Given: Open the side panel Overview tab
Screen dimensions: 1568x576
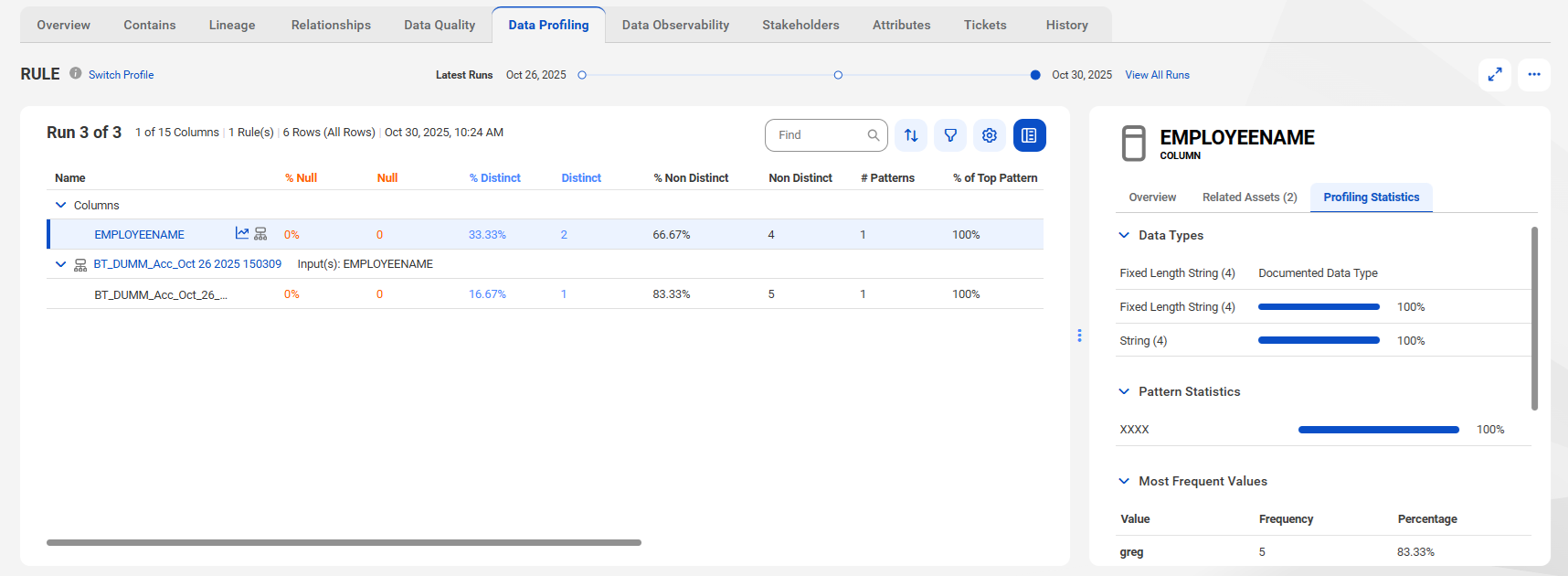Looking at the screenshot, I should pos(1152,197).
